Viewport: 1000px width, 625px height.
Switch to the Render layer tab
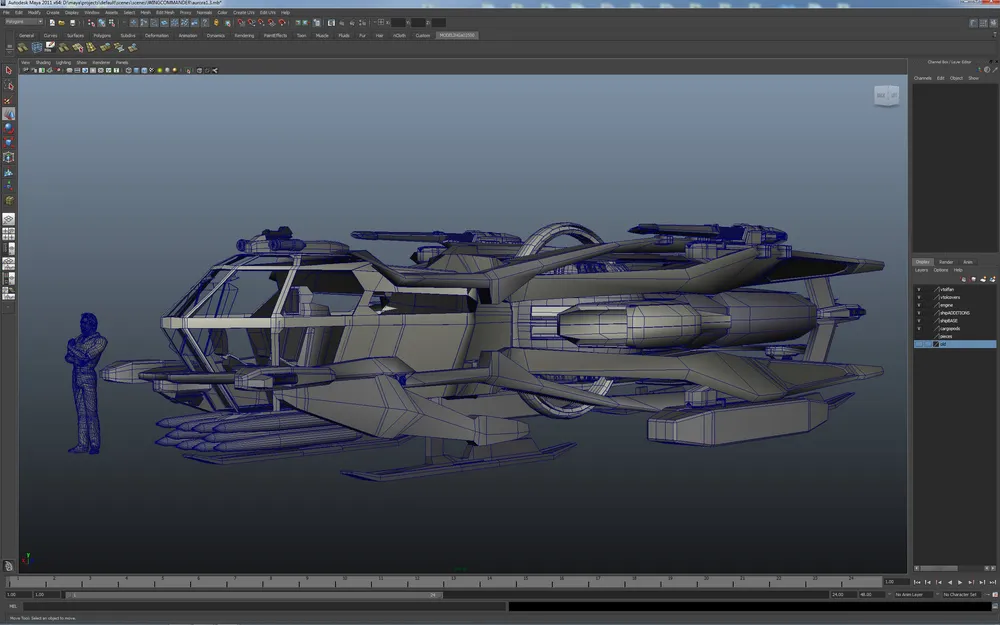[945, 262]
